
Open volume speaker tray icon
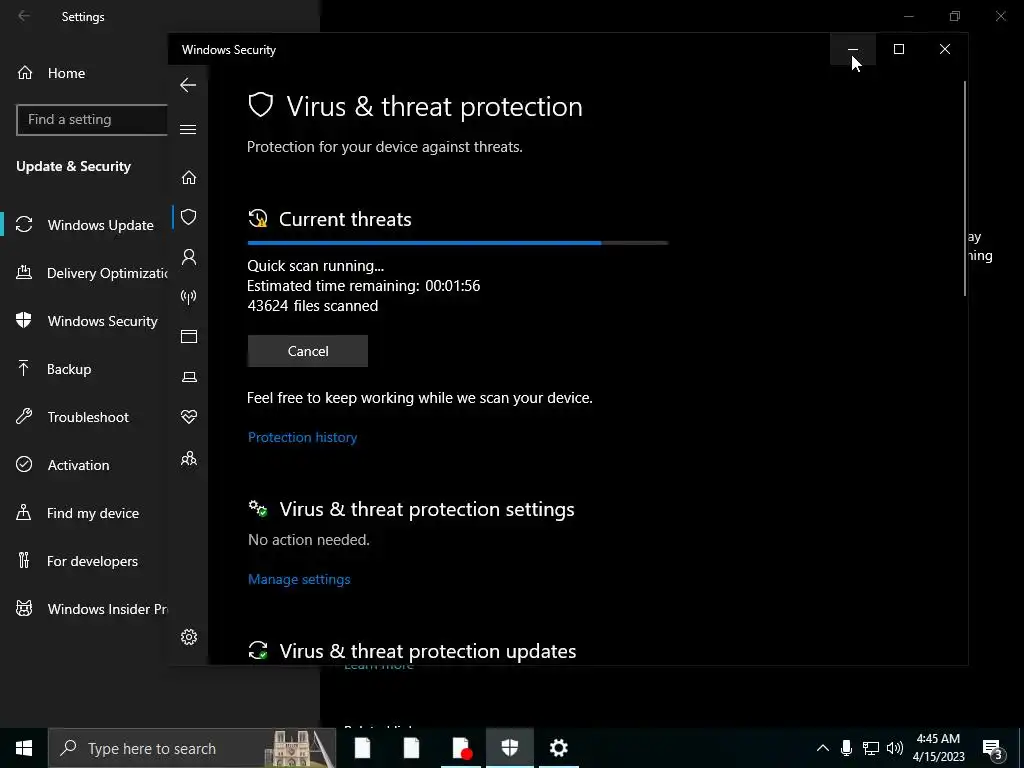895,748
